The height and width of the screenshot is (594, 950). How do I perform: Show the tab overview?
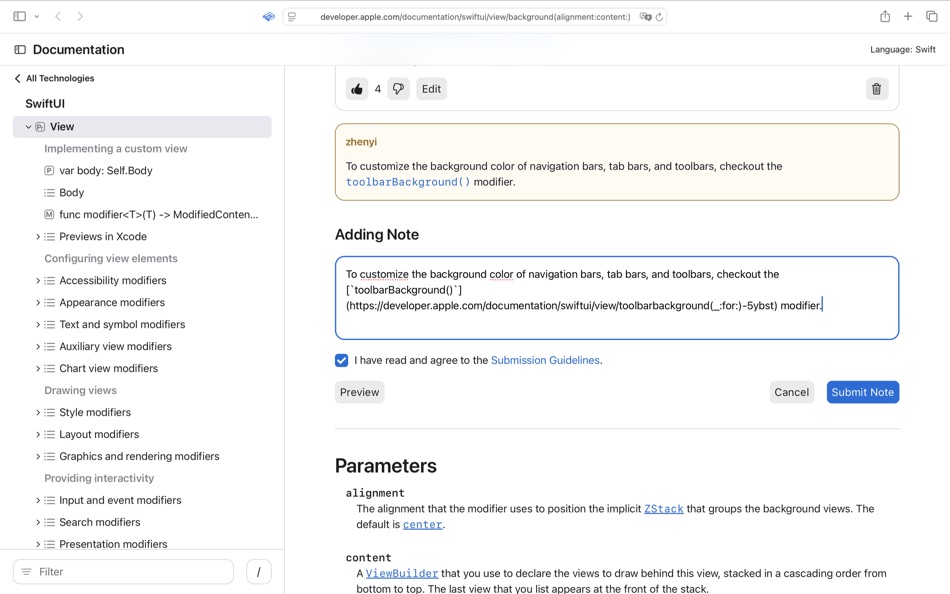tap(931, 16)
